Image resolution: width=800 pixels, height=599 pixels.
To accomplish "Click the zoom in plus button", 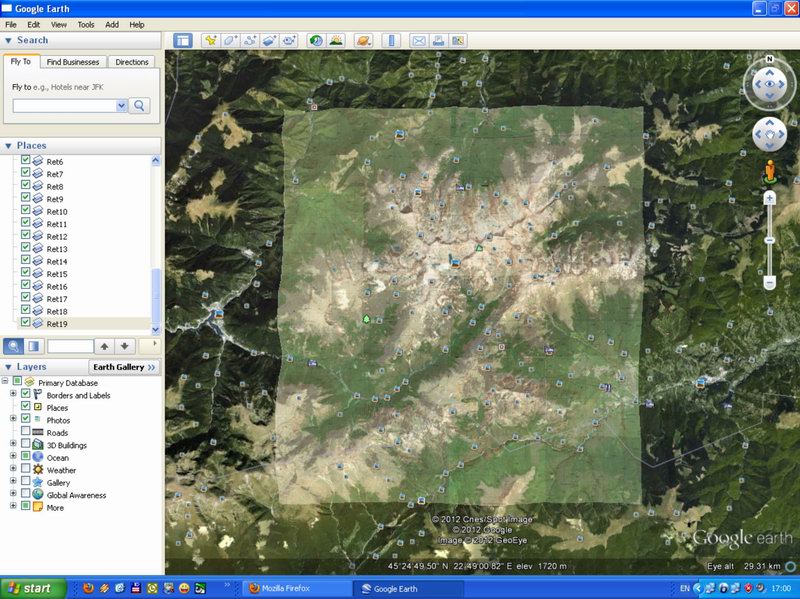I will pyautogui.click(x=769, y=198).
